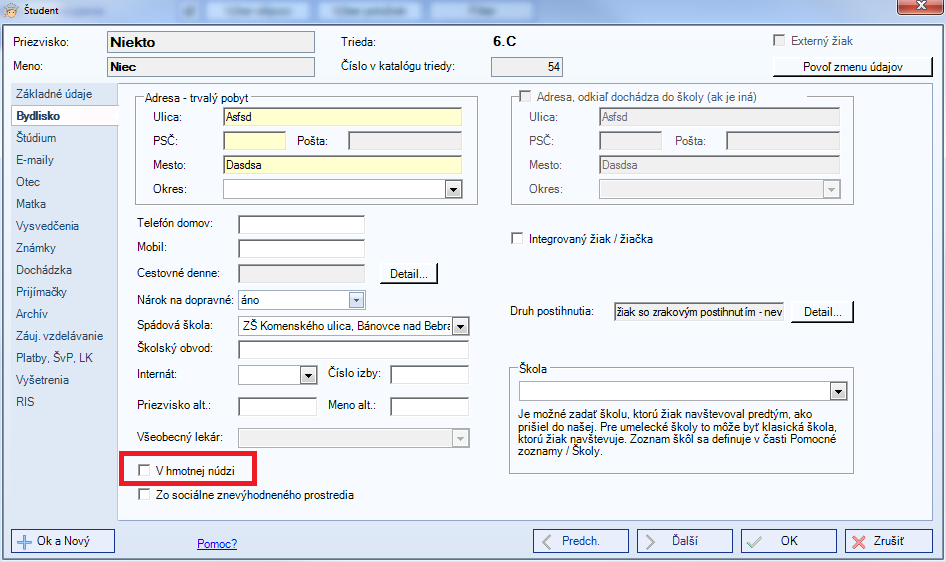The height and width of the screenshot is (562, 946).
Task: Click the Ok a Nový button
Action: coord(63,541)
